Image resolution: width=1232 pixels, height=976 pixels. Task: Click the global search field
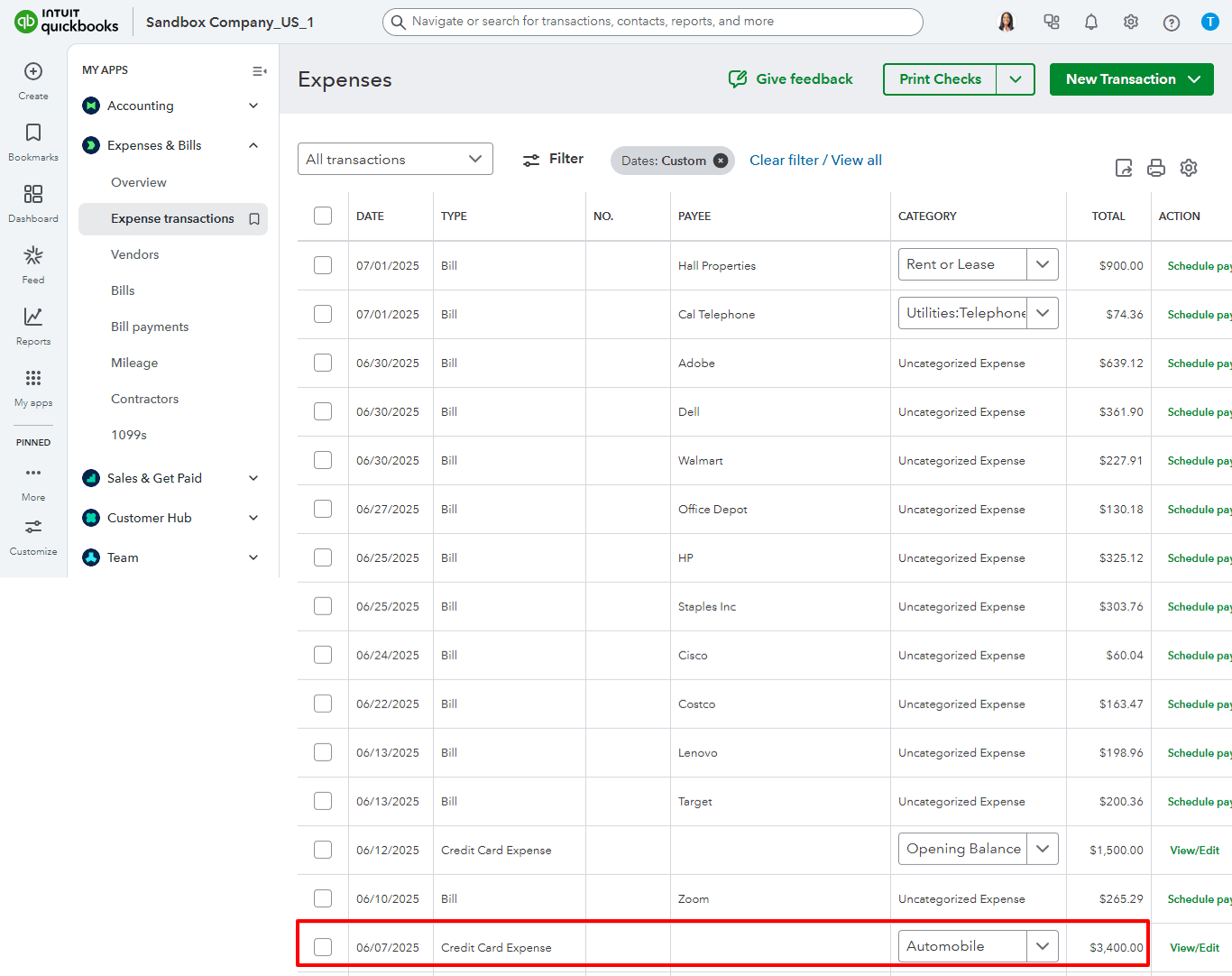[x=652, y=22]
